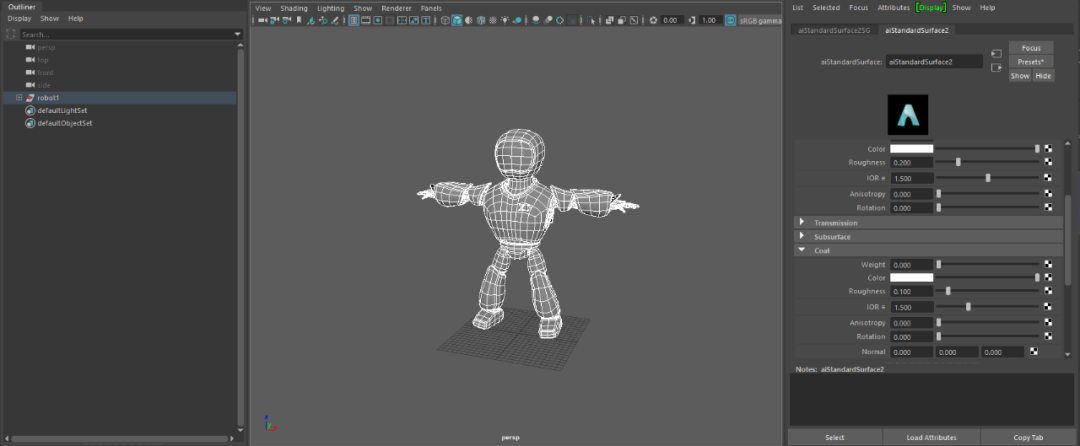Viewport: 1080px width, 446px height.
Task: Click the Exposure icon beside 0.00
Action: (653, 21)
